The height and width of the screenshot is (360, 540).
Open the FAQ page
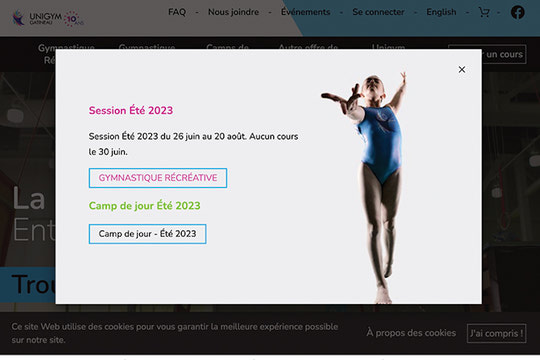tap(177, 12)
